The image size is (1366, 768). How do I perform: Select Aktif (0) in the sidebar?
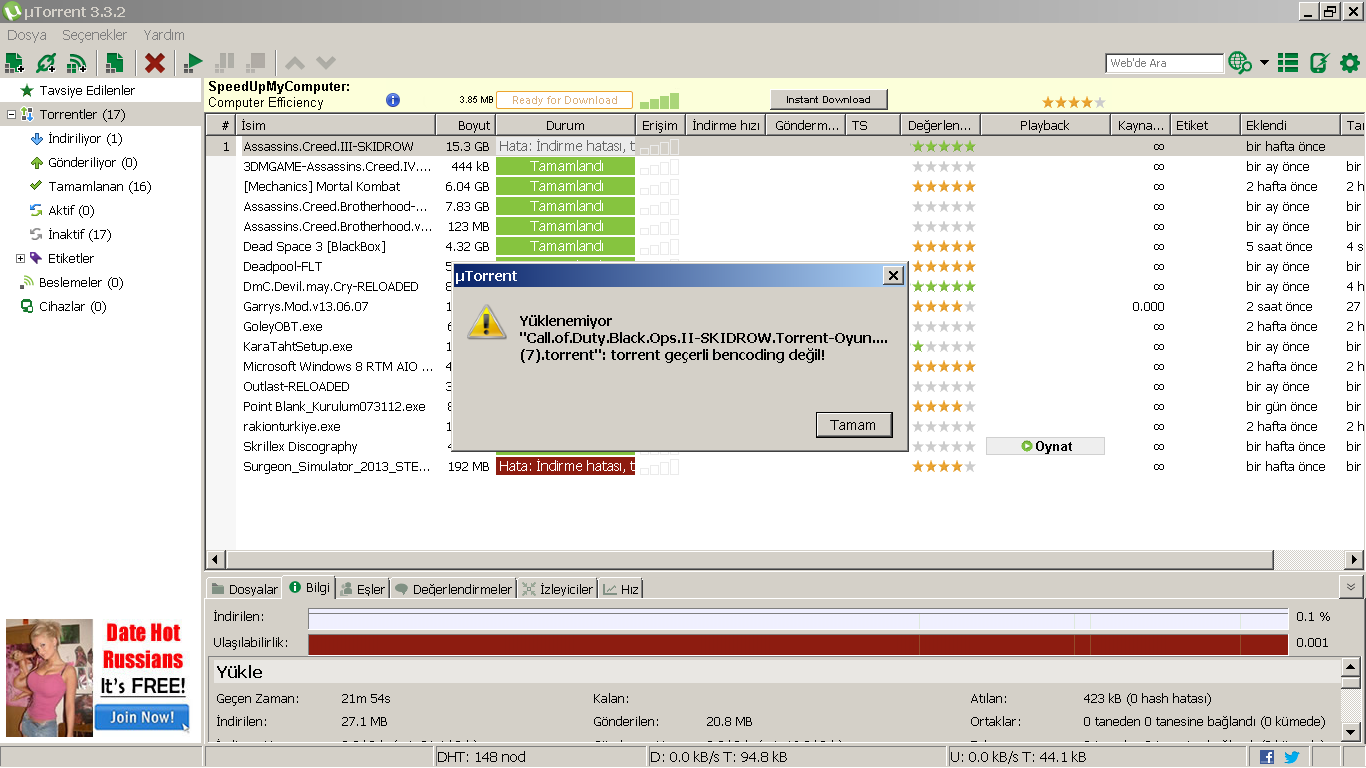[71, 211]
